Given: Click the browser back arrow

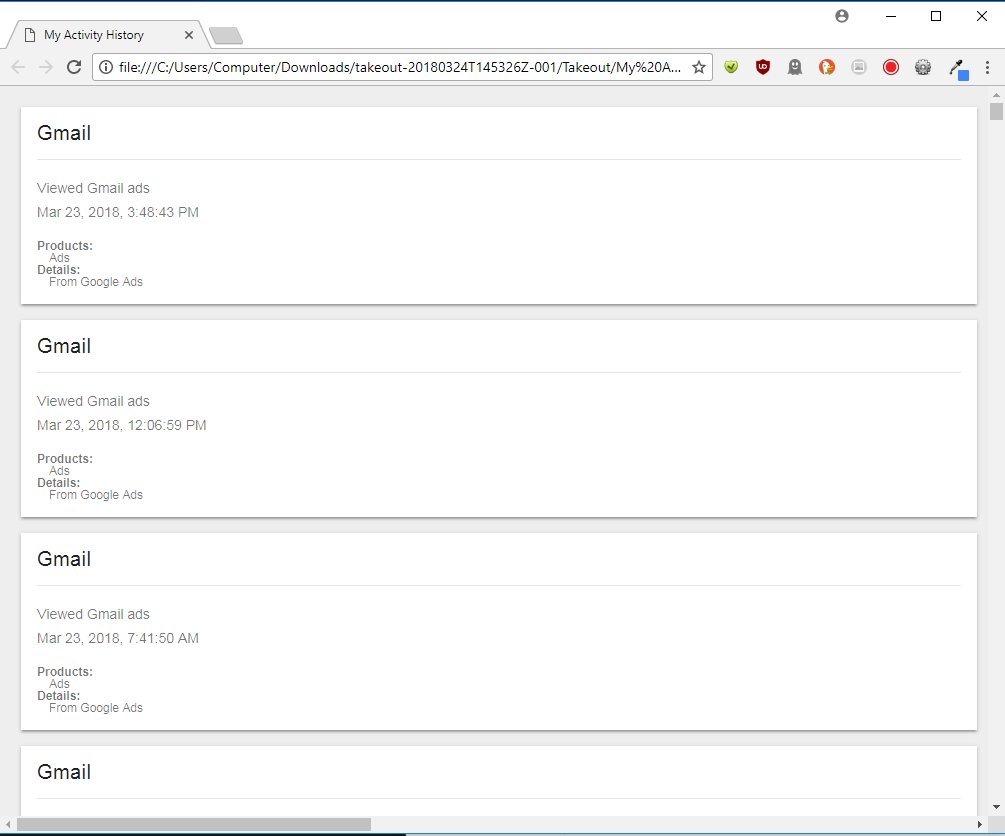Looking at the screenshot, I should (x=18, y=67).
